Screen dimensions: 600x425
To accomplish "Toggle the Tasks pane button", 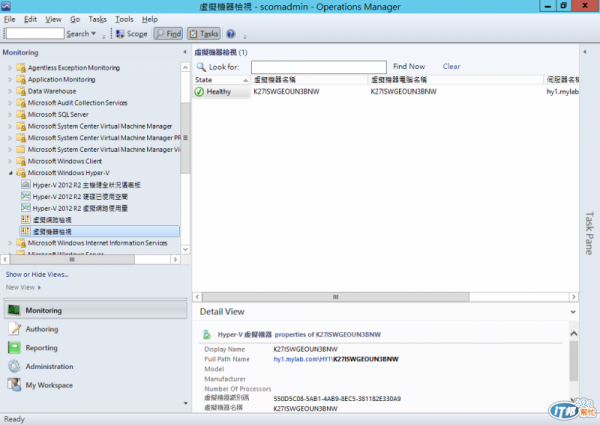I will click(x=204, y=34).
